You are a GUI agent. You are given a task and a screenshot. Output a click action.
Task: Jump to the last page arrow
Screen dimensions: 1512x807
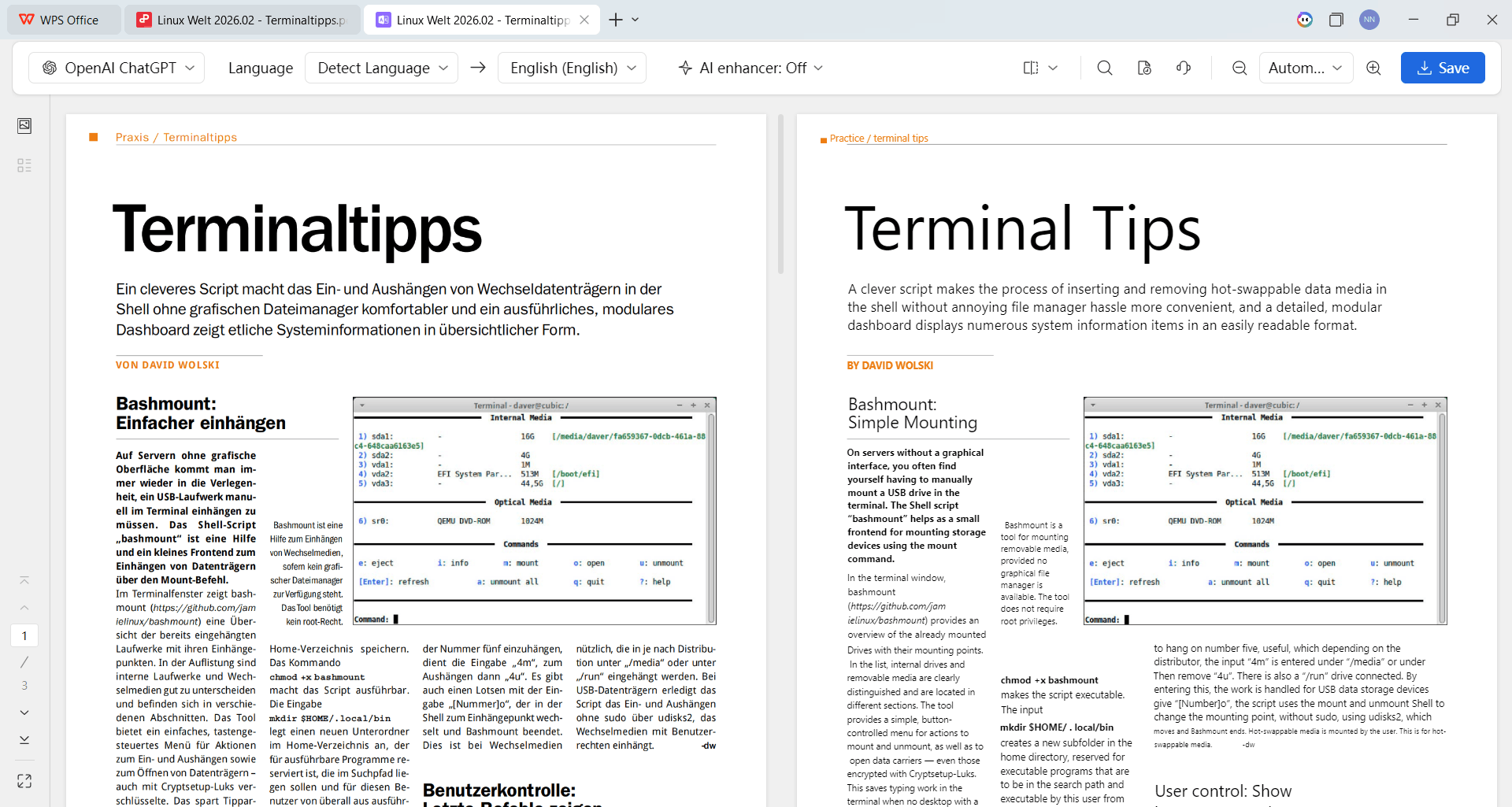(24, 740)
